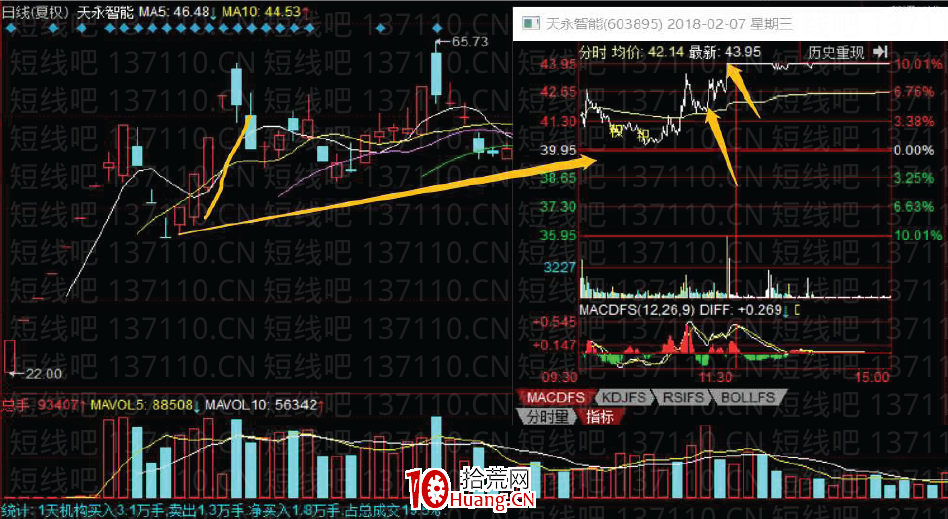Screen dimensions: 948x519
Task: Click the MACDFS(12,26,9) indicator parameters label
Action: tap(637, 310)
